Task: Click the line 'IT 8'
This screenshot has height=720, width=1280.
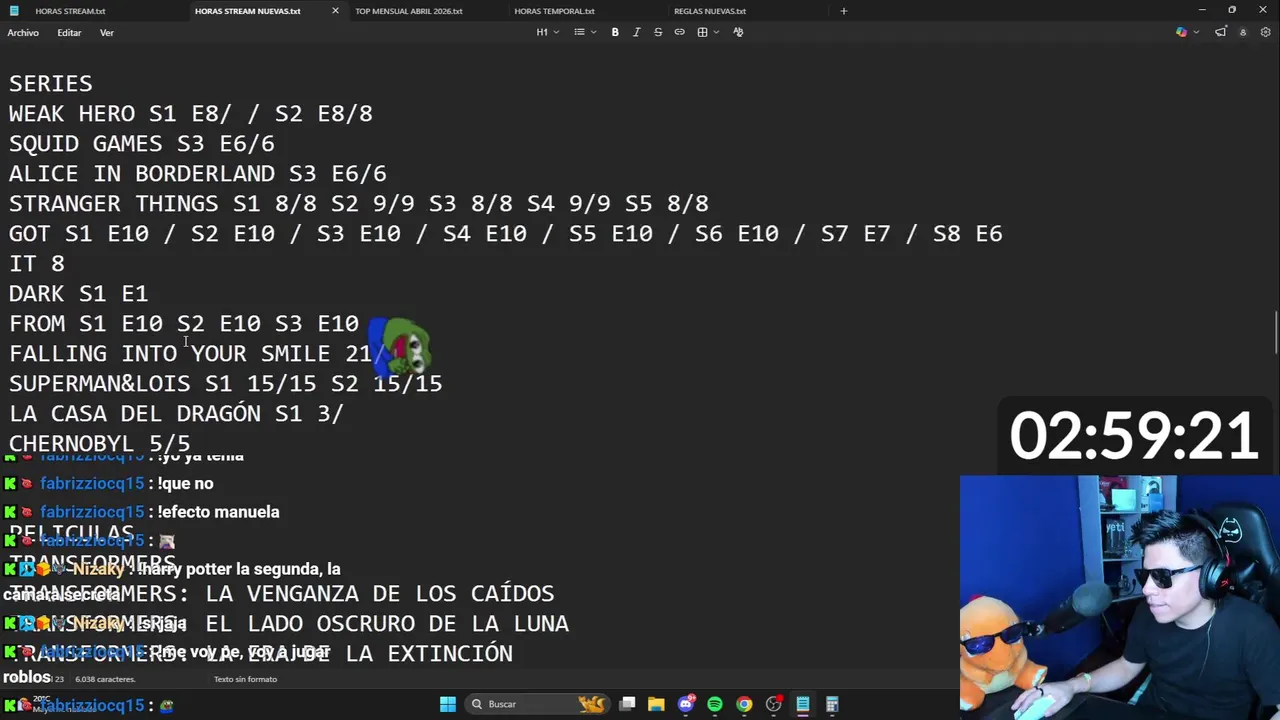Action: coord(37,264)
